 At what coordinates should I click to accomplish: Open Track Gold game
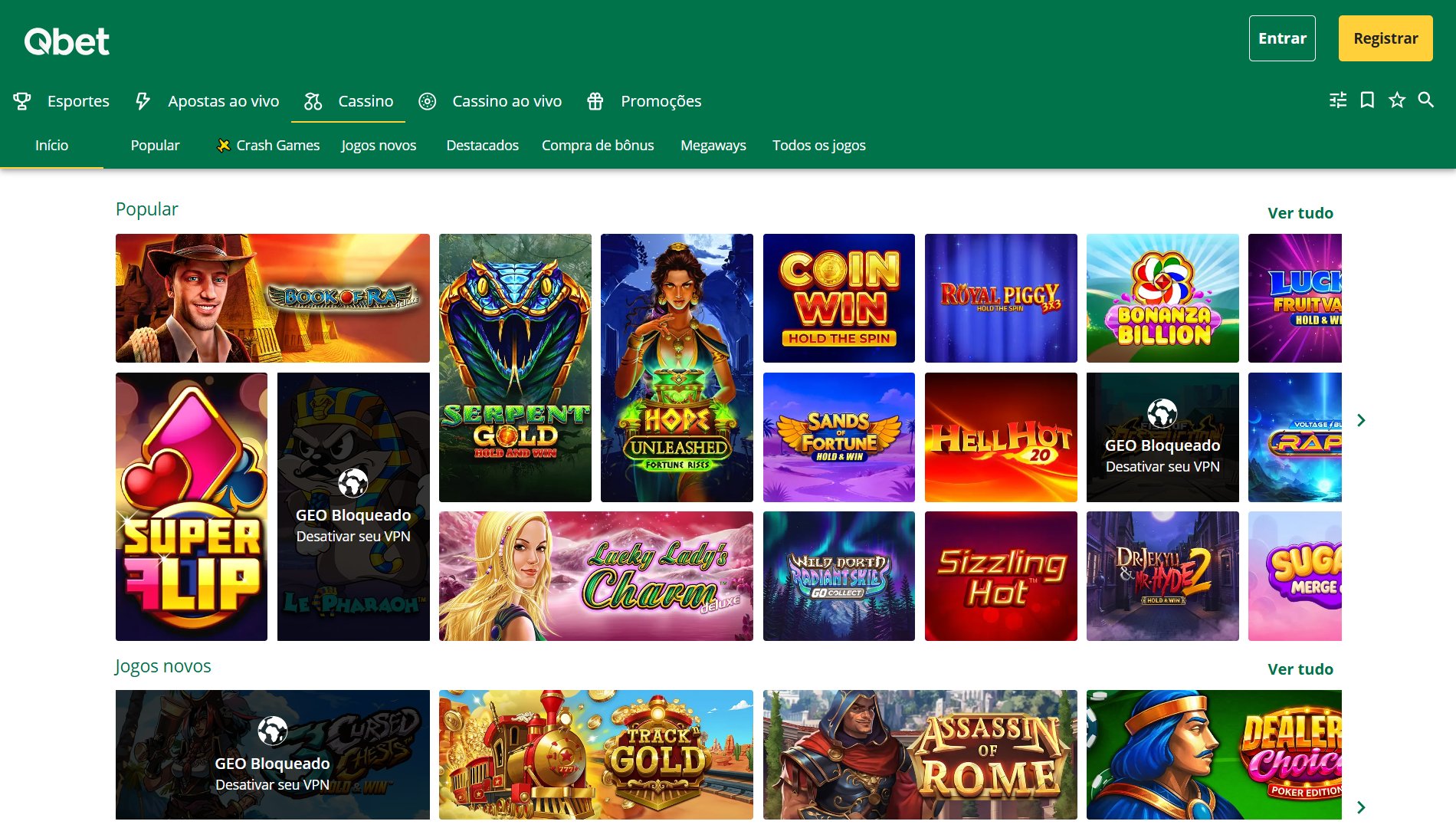[596, 754]
